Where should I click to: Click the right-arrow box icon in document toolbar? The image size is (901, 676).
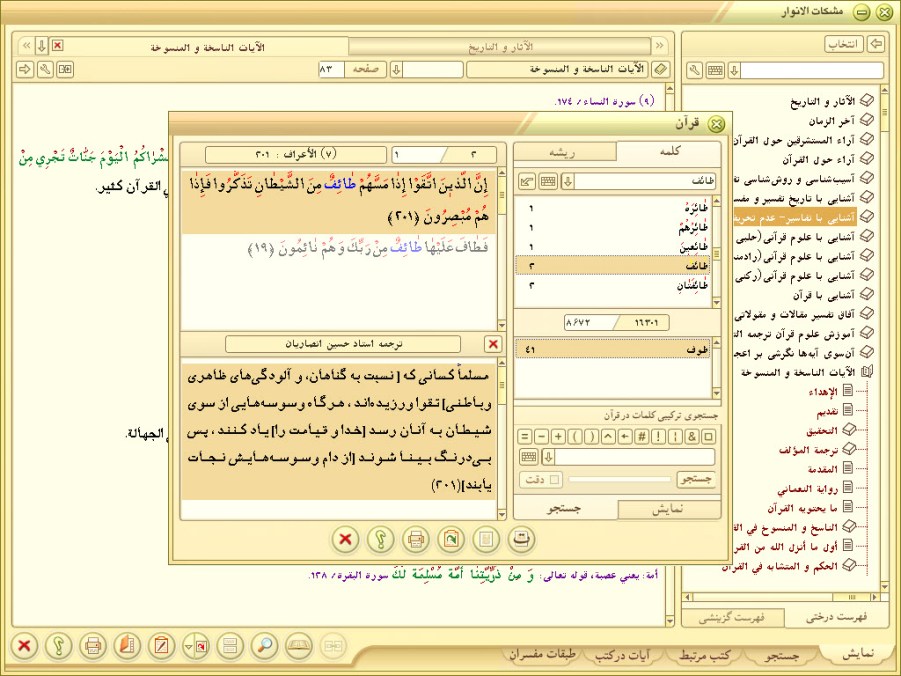25,70
